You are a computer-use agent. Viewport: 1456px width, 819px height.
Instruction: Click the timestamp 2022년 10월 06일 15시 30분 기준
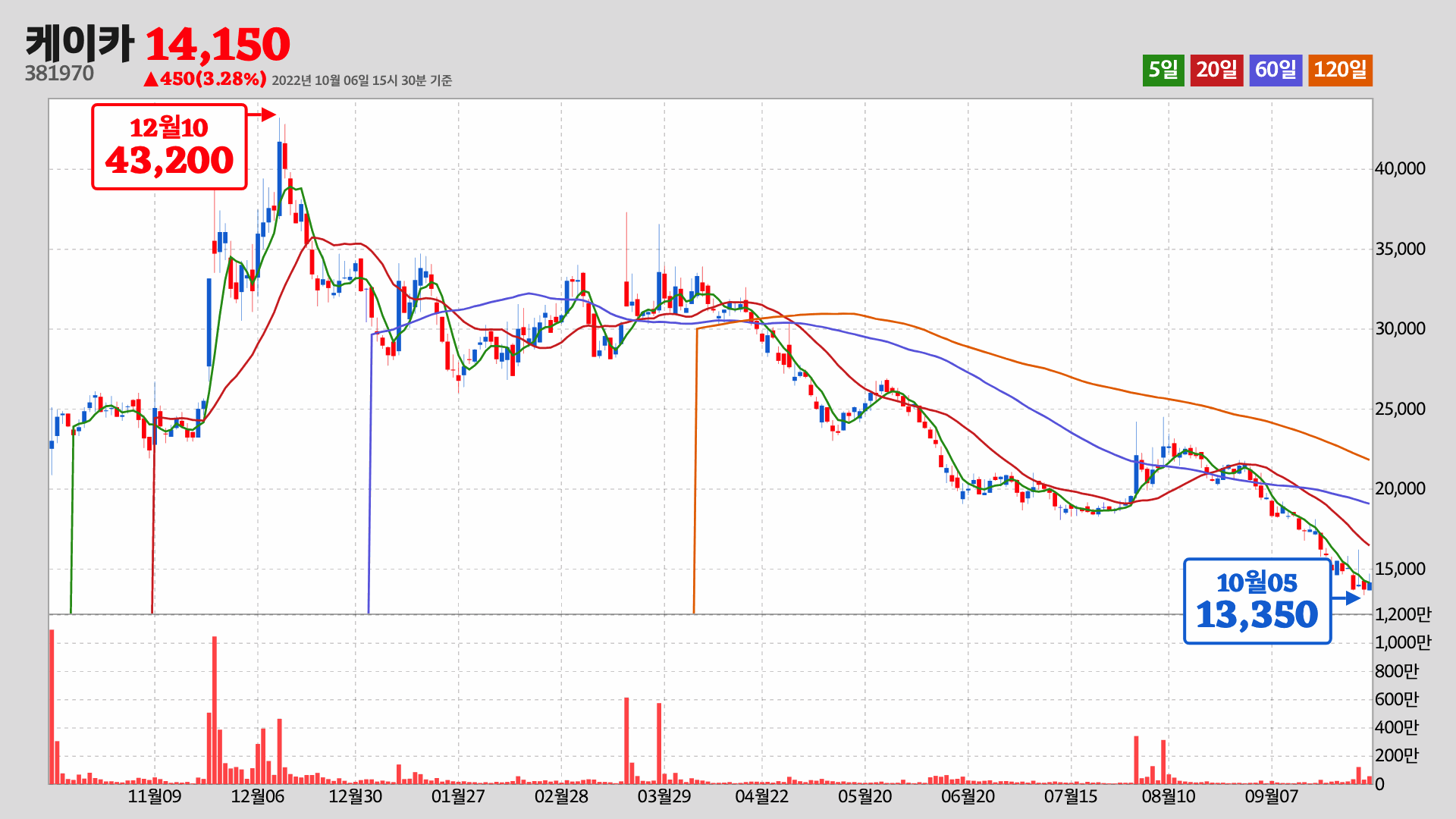click(x=362, y=80)
